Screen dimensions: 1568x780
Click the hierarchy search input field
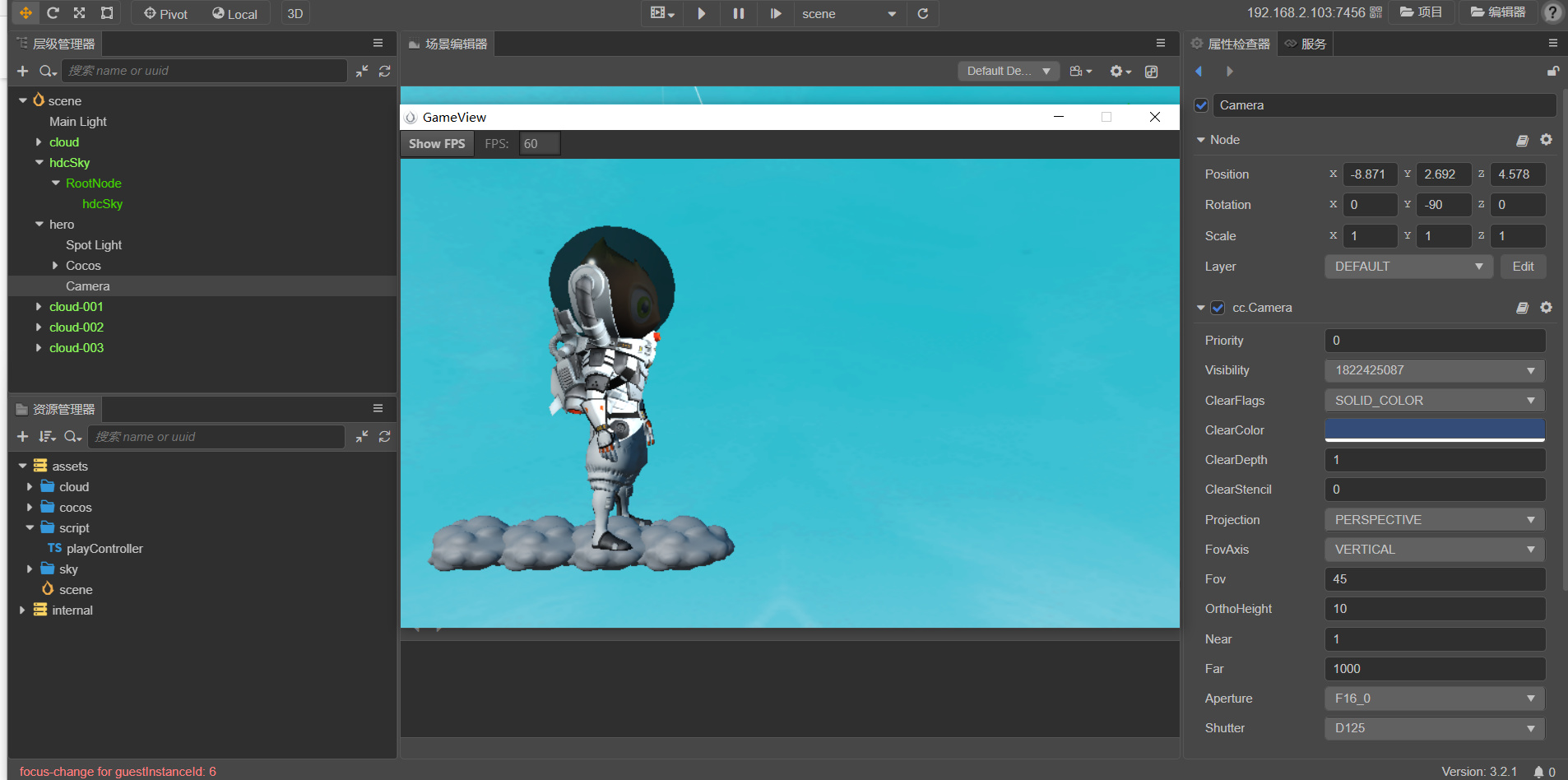tap(204, 71)
